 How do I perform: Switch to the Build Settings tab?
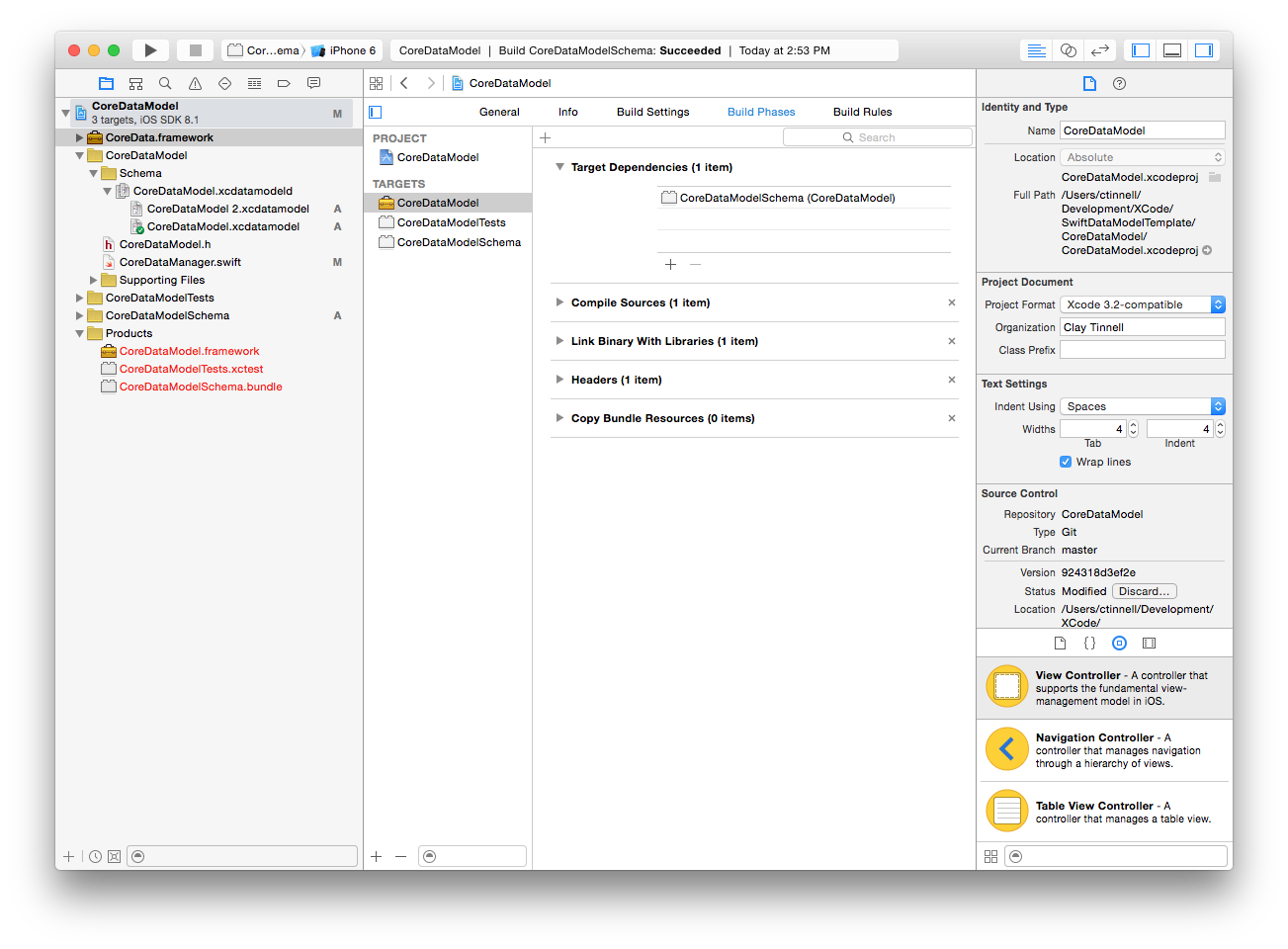[653, 113]
